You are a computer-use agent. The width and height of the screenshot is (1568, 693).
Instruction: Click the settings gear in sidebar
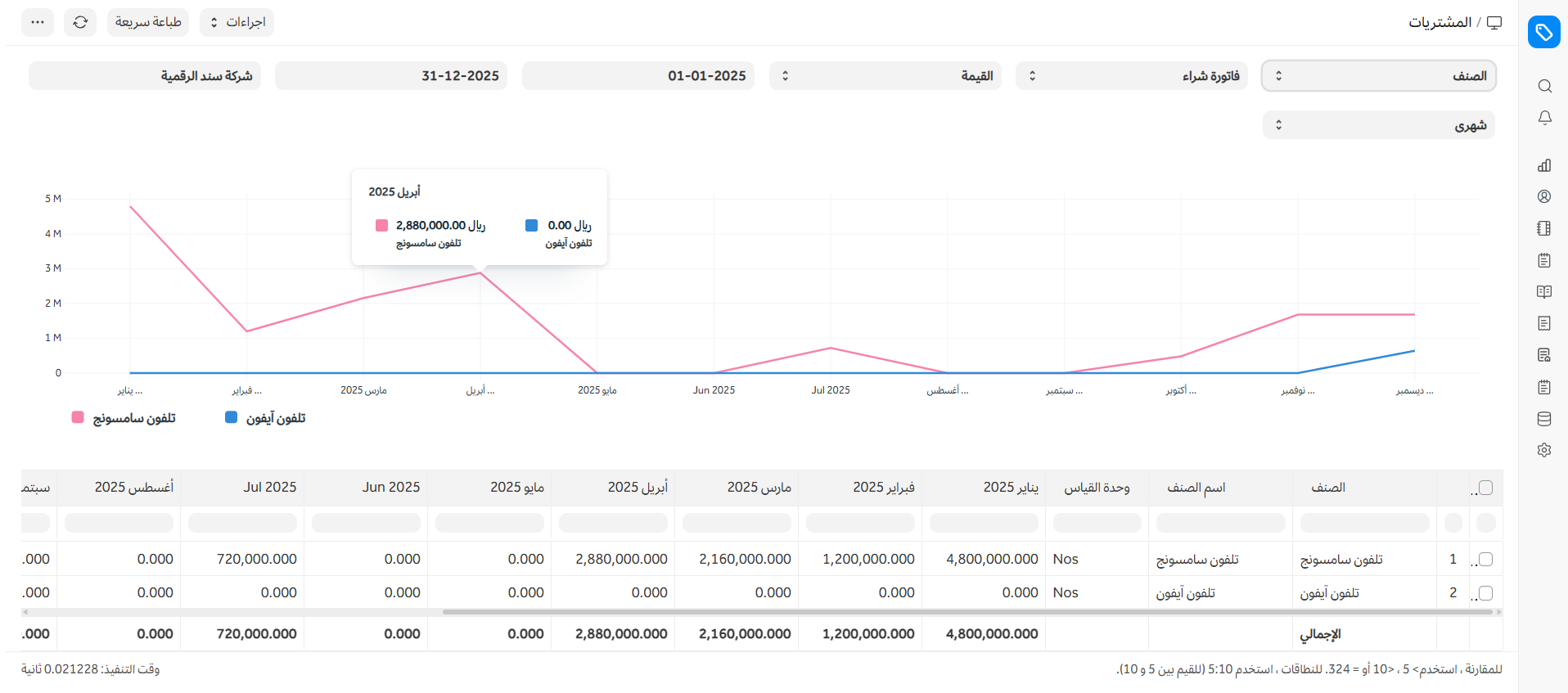click(1544, 450)
